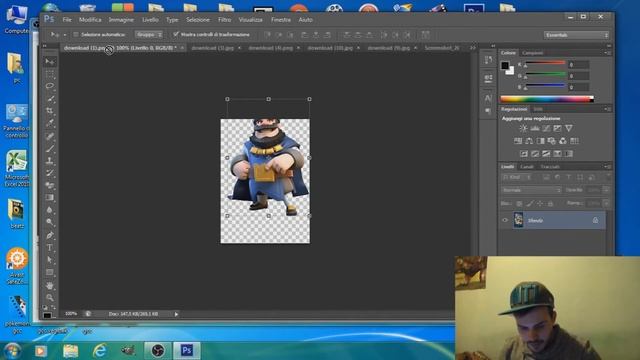The width and height of the screenshot is (640, 360).
Task: Select the Hand tool
Action: 50,285
